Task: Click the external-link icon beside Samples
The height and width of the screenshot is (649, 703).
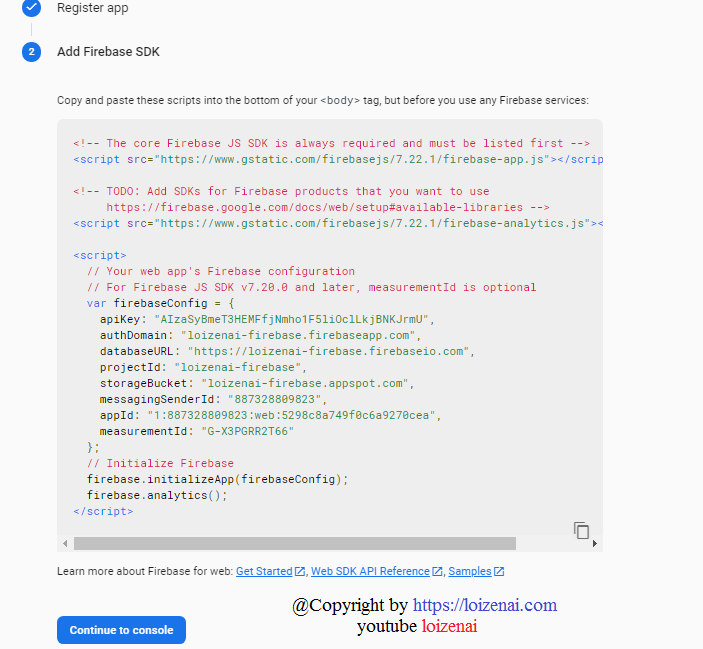Action: pyautogui.click(x=499, y=571)
